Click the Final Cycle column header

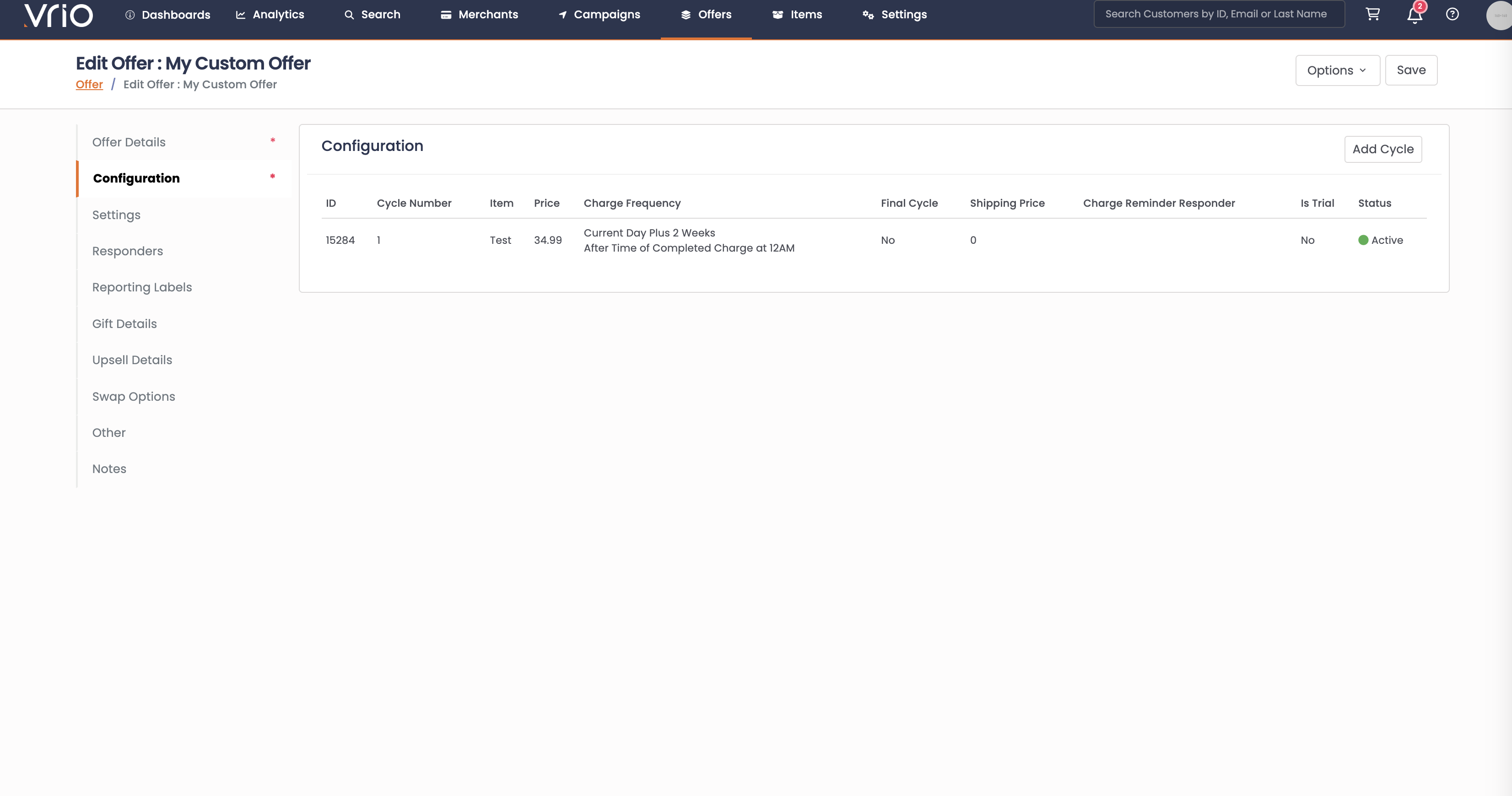click(x=909, y=204)
